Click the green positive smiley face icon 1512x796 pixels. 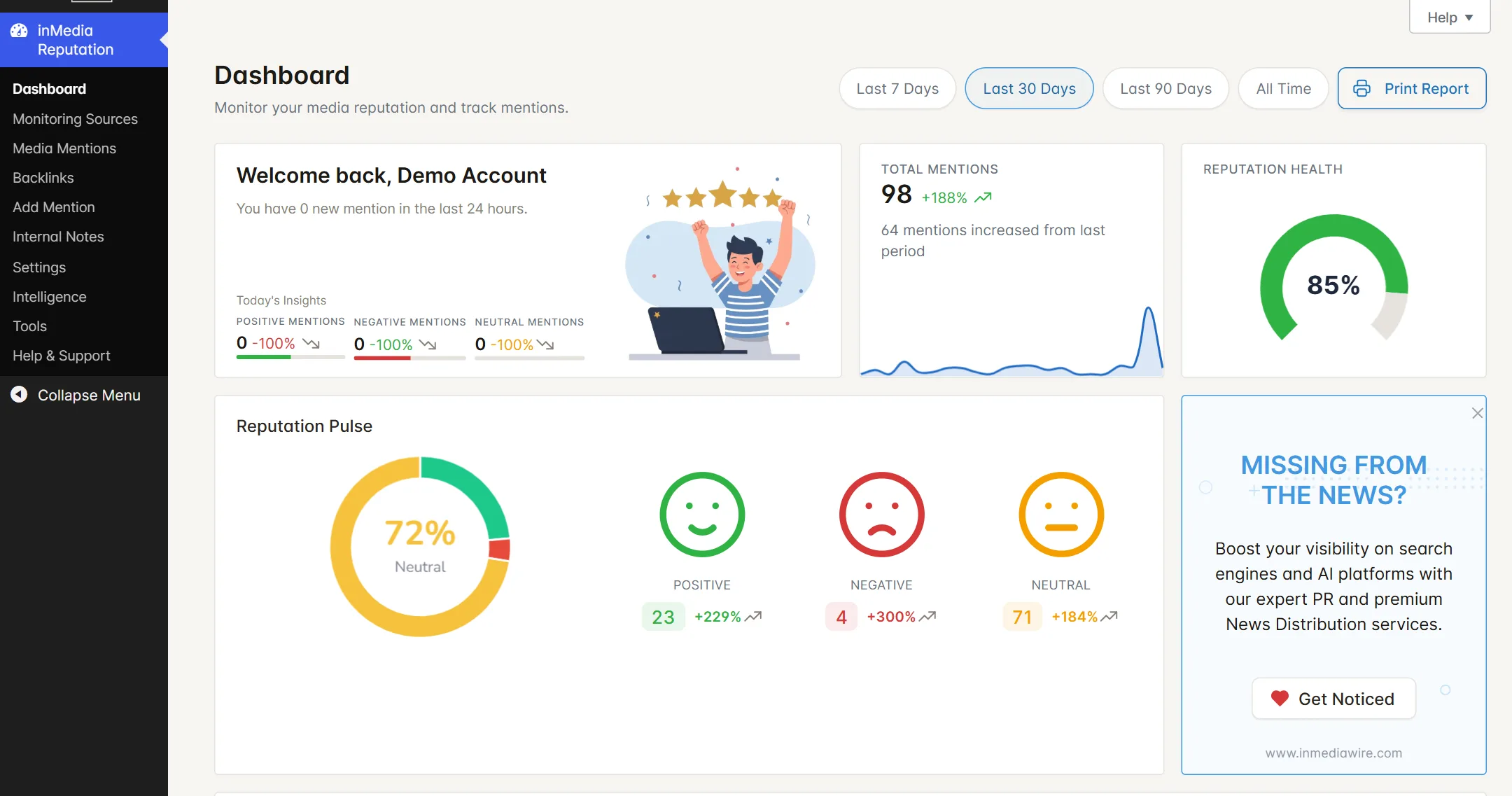702,515
